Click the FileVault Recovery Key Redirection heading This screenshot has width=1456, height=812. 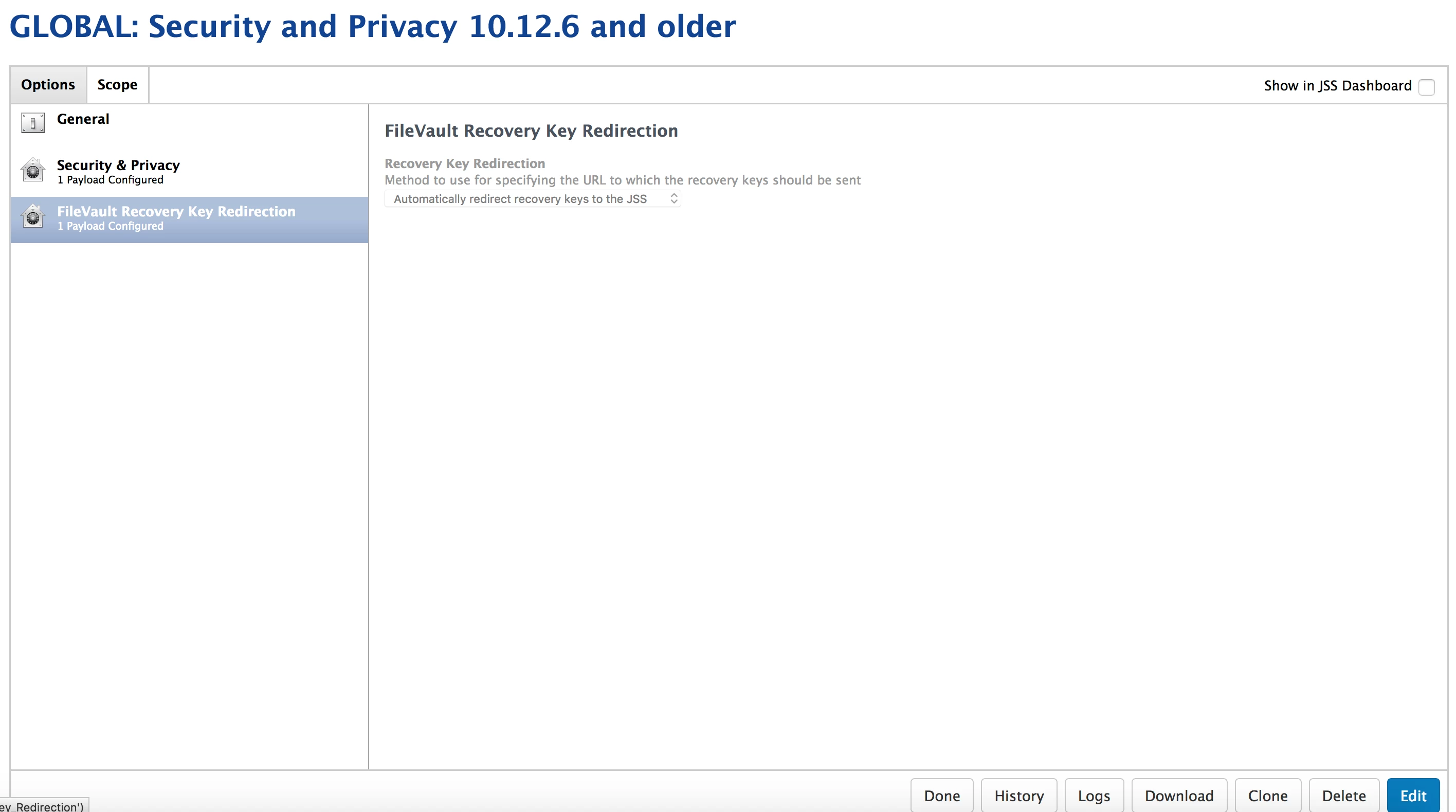[x=531, y=131]
